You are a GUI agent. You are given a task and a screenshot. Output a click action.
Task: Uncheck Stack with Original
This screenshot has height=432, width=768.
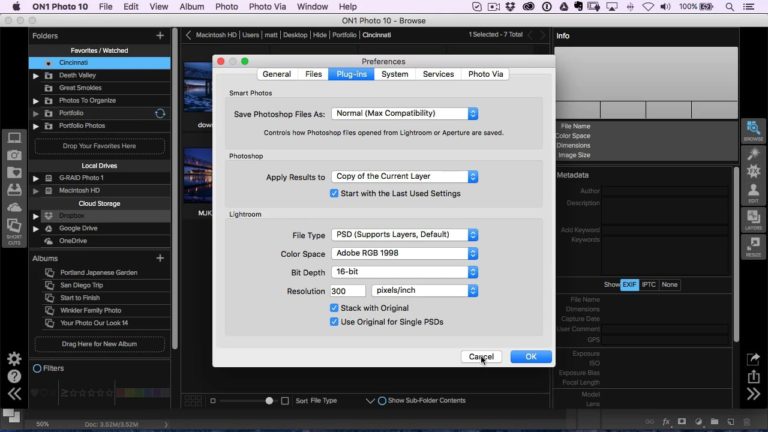pos(334,308)
